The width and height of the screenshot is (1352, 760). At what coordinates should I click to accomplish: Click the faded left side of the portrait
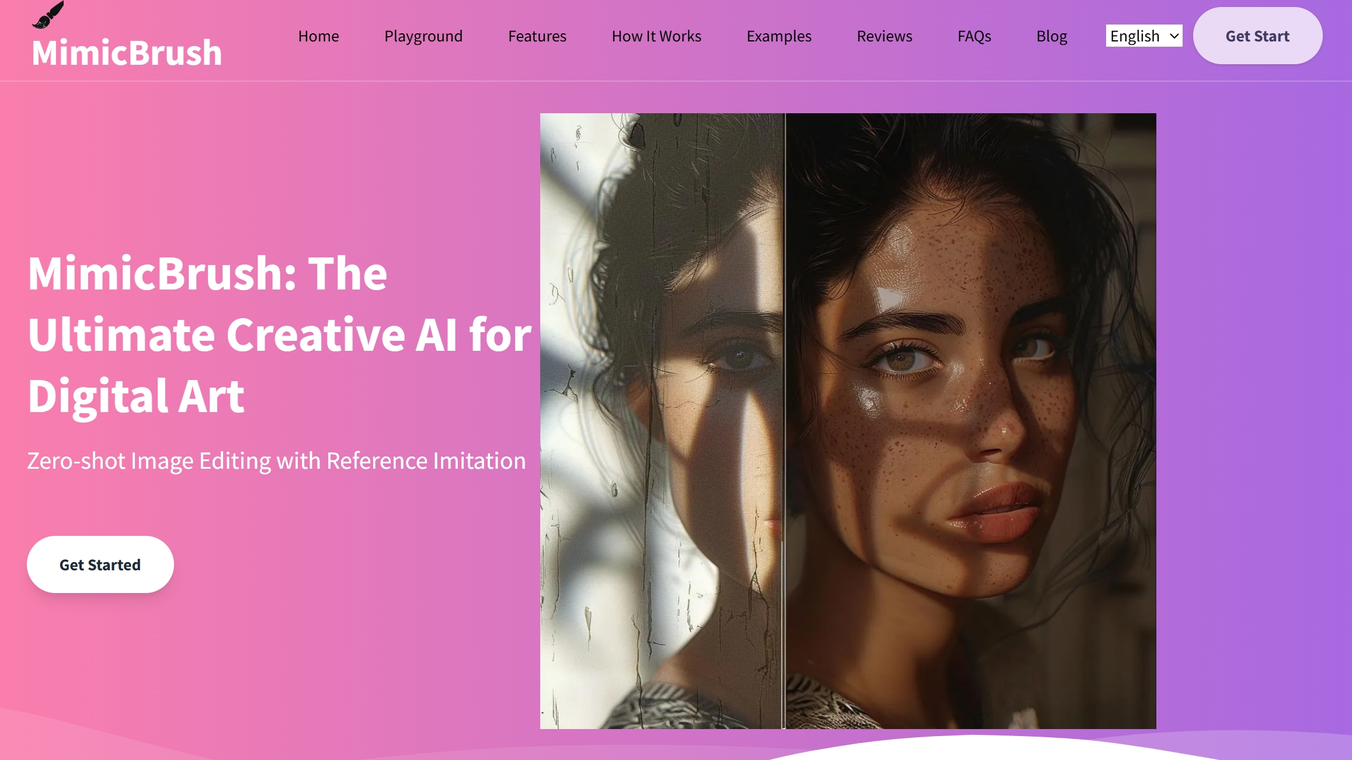(661, 420)
